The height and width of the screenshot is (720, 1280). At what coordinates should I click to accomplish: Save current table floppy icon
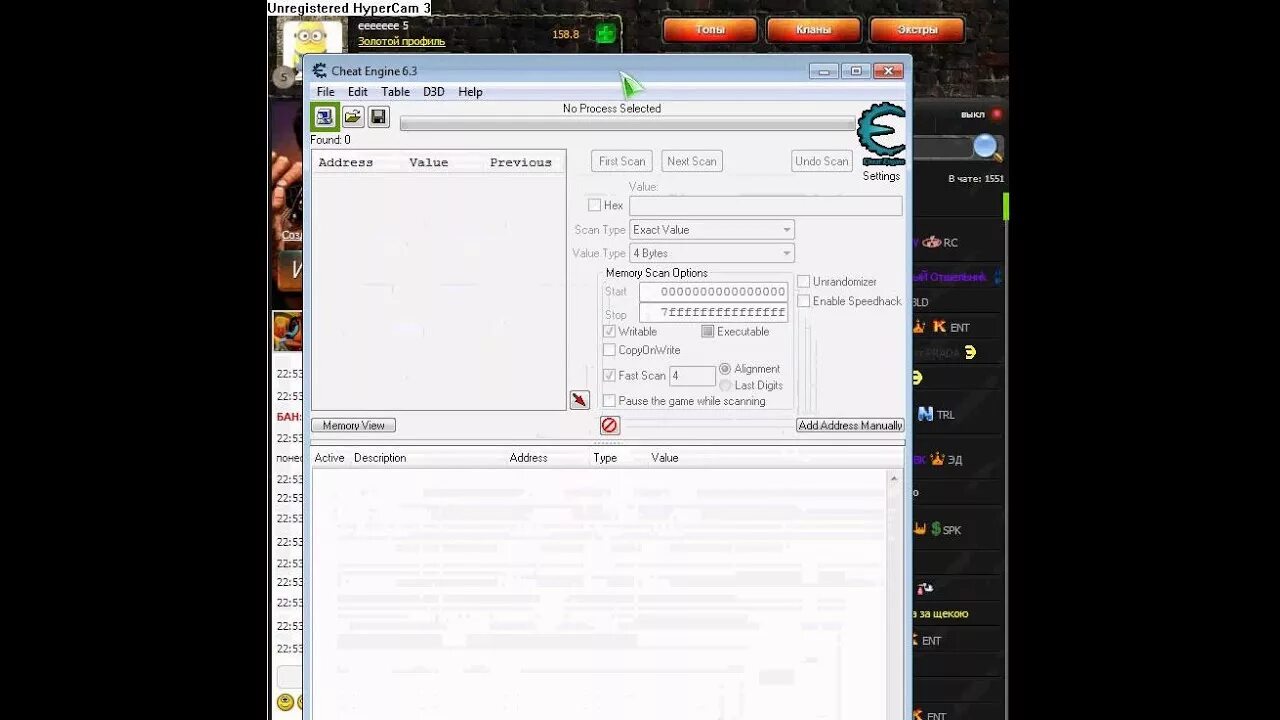pyautogui.click(x=378, y=117)
